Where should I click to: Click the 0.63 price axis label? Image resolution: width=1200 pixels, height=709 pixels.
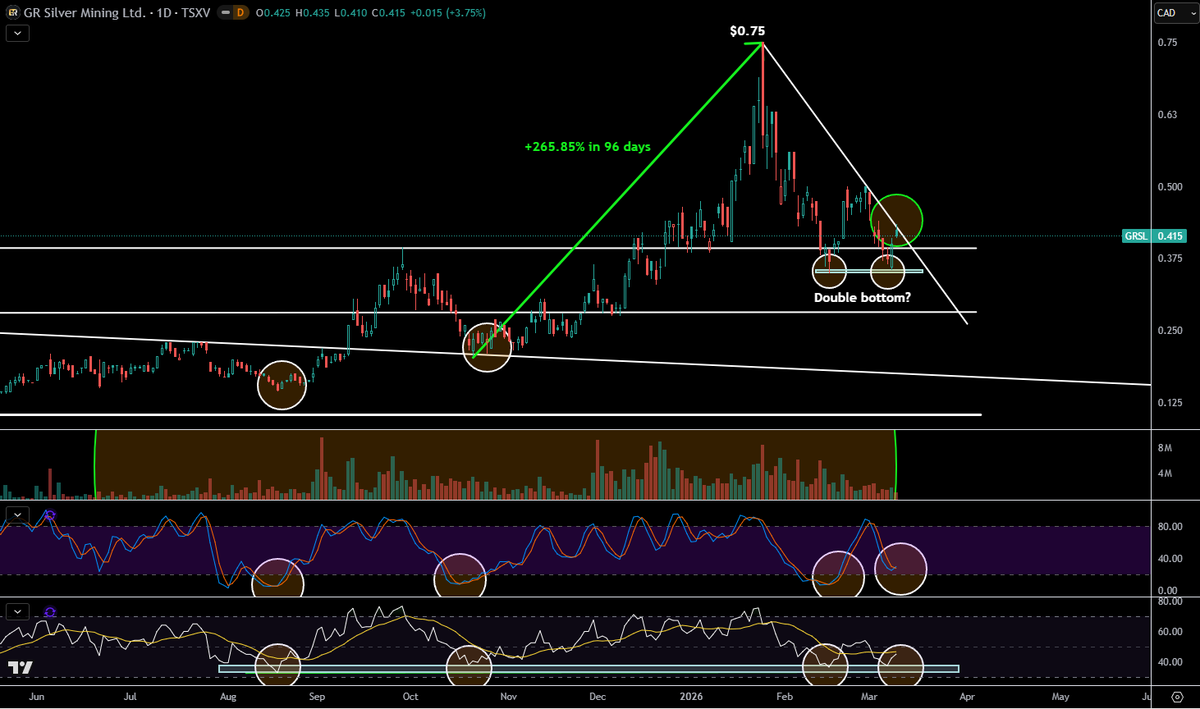click(1167, 114)
